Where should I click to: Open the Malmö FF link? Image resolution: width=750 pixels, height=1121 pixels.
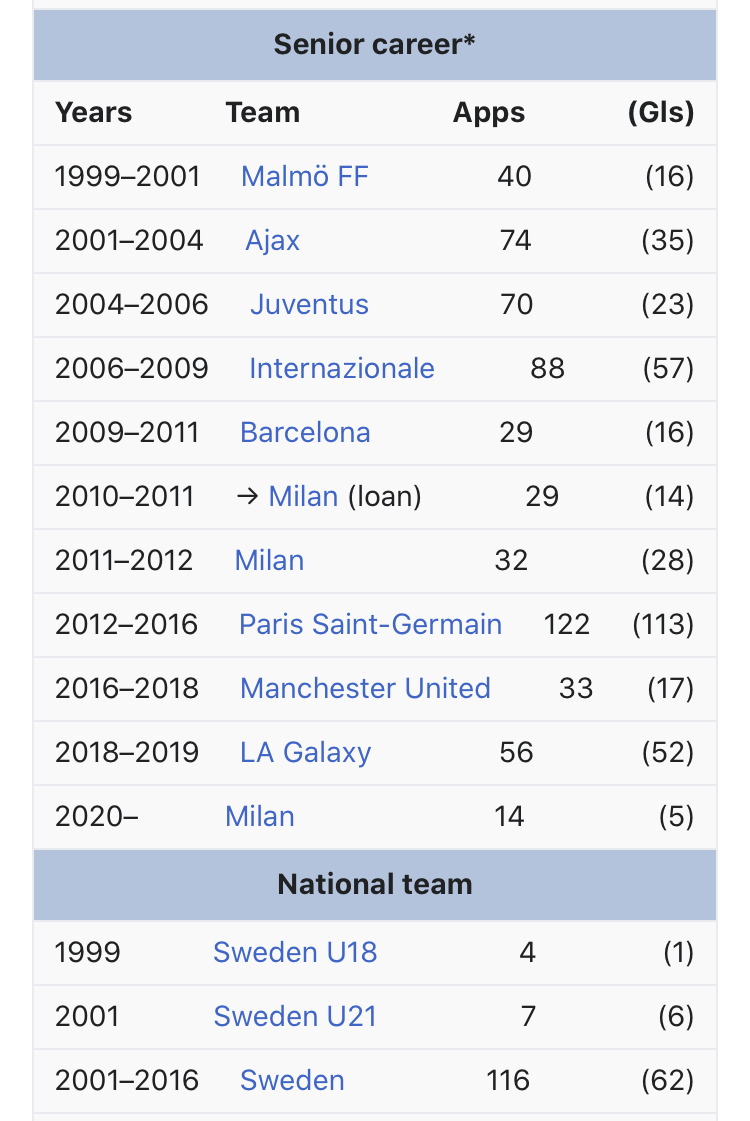coord(305,176)
